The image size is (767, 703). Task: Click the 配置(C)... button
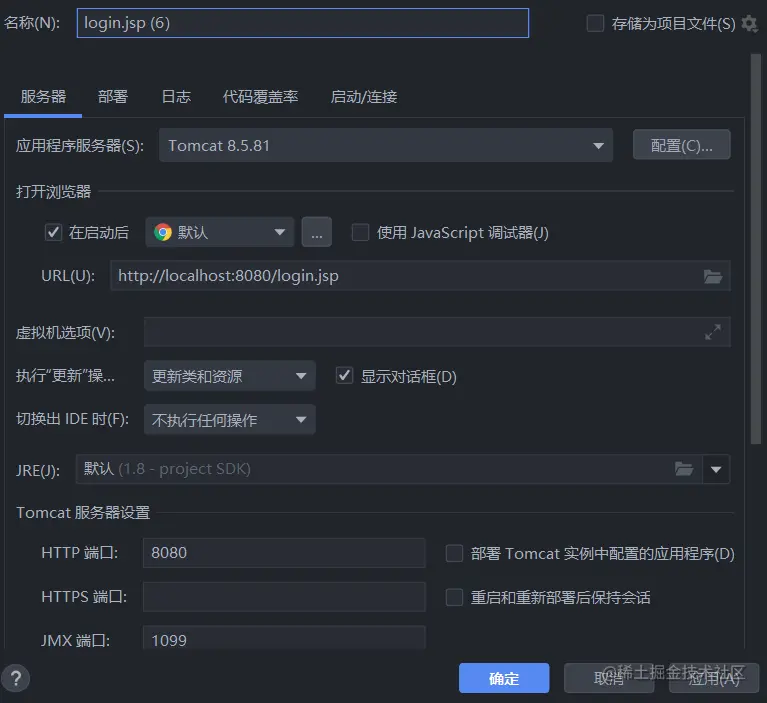tap(681, 145)
